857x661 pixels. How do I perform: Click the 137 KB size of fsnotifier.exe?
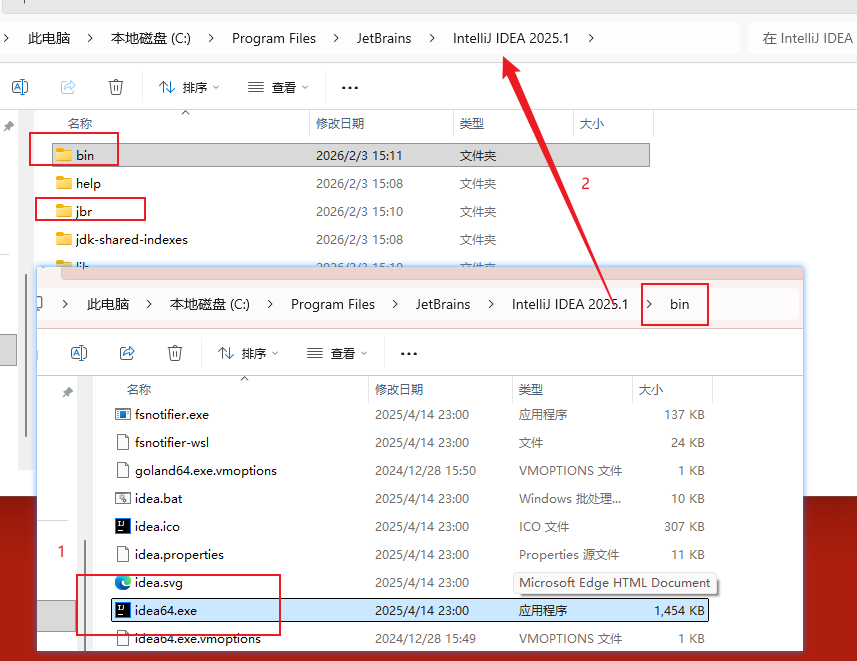pos(684,414)
